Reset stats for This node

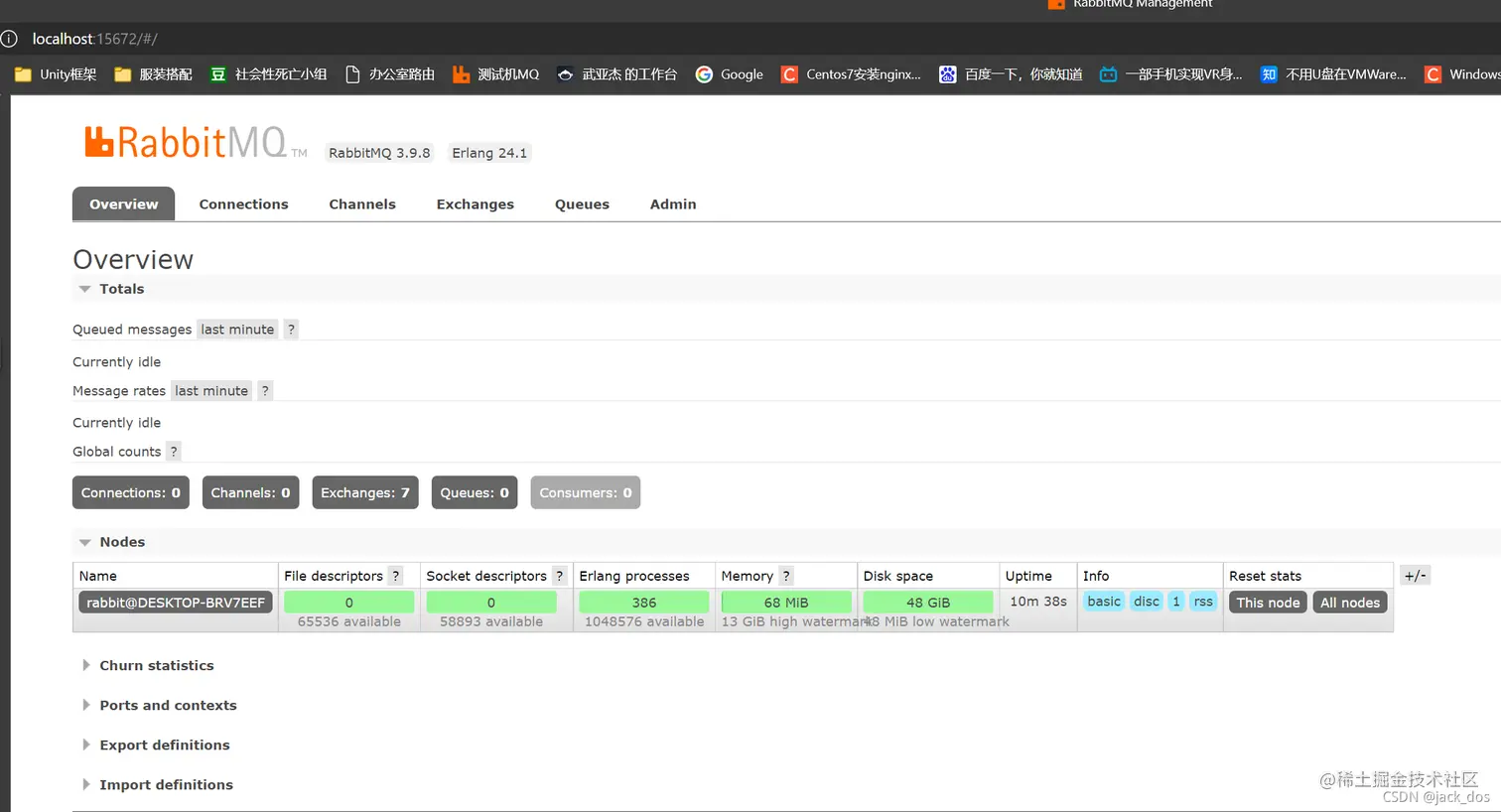click(x=1268, y=603)
